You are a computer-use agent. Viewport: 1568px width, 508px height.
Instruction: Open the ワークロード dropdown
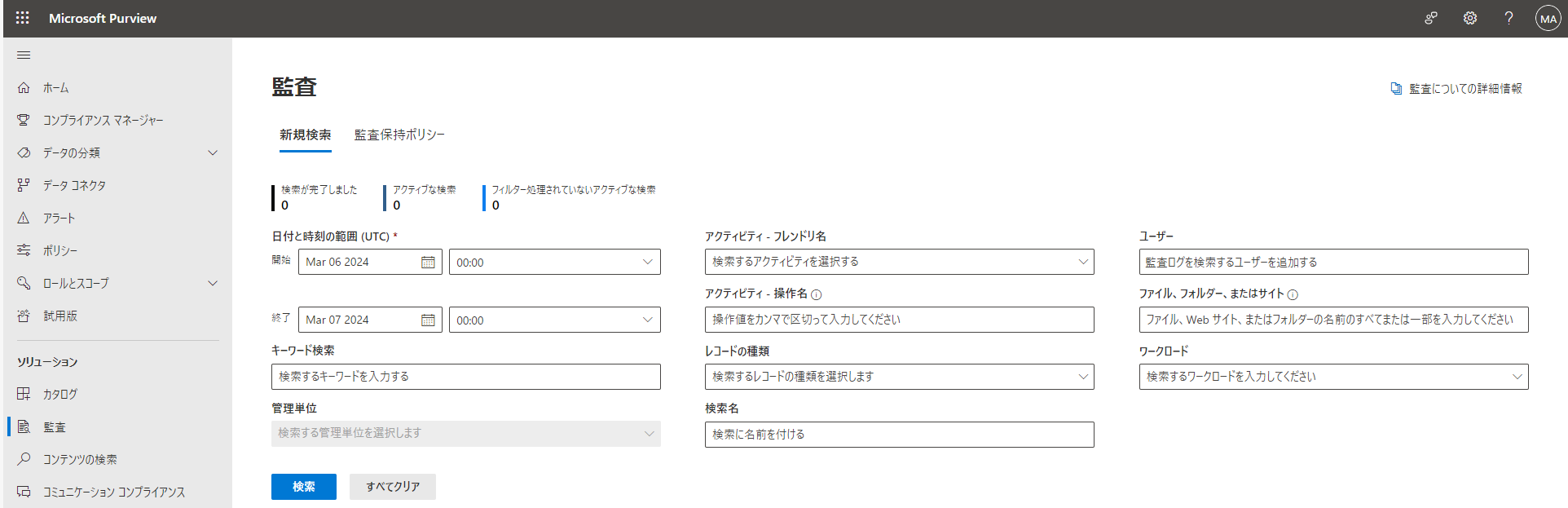(x=1333, y=377)
